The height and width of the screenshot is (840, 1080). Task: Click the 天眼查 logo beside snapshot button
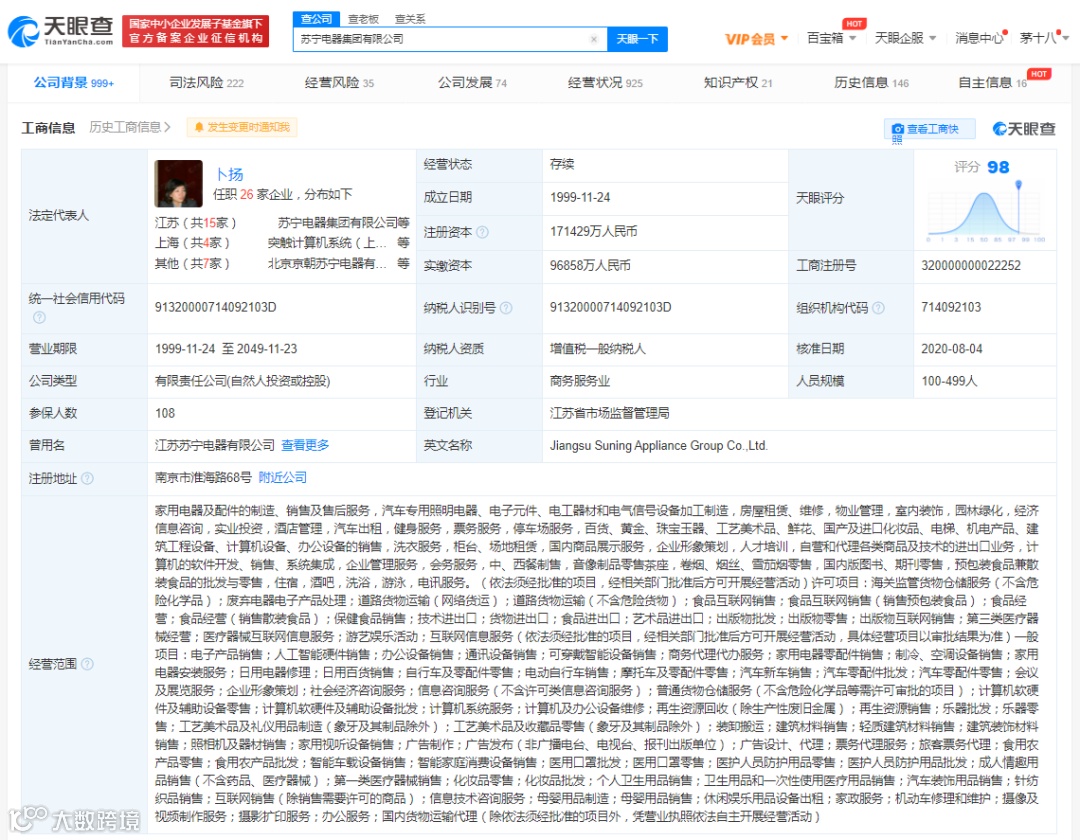tap(1024, 129)
